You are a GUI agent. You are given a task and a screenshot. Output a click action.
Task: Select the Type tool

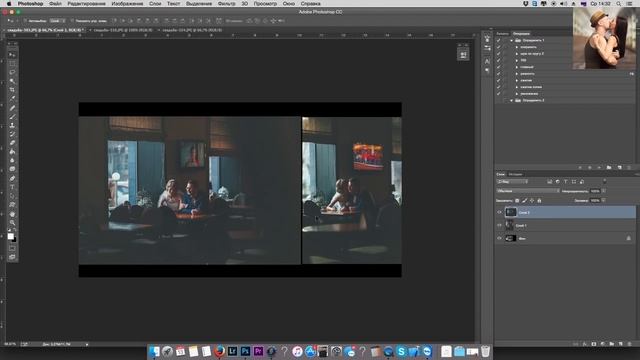click(12, 187)
